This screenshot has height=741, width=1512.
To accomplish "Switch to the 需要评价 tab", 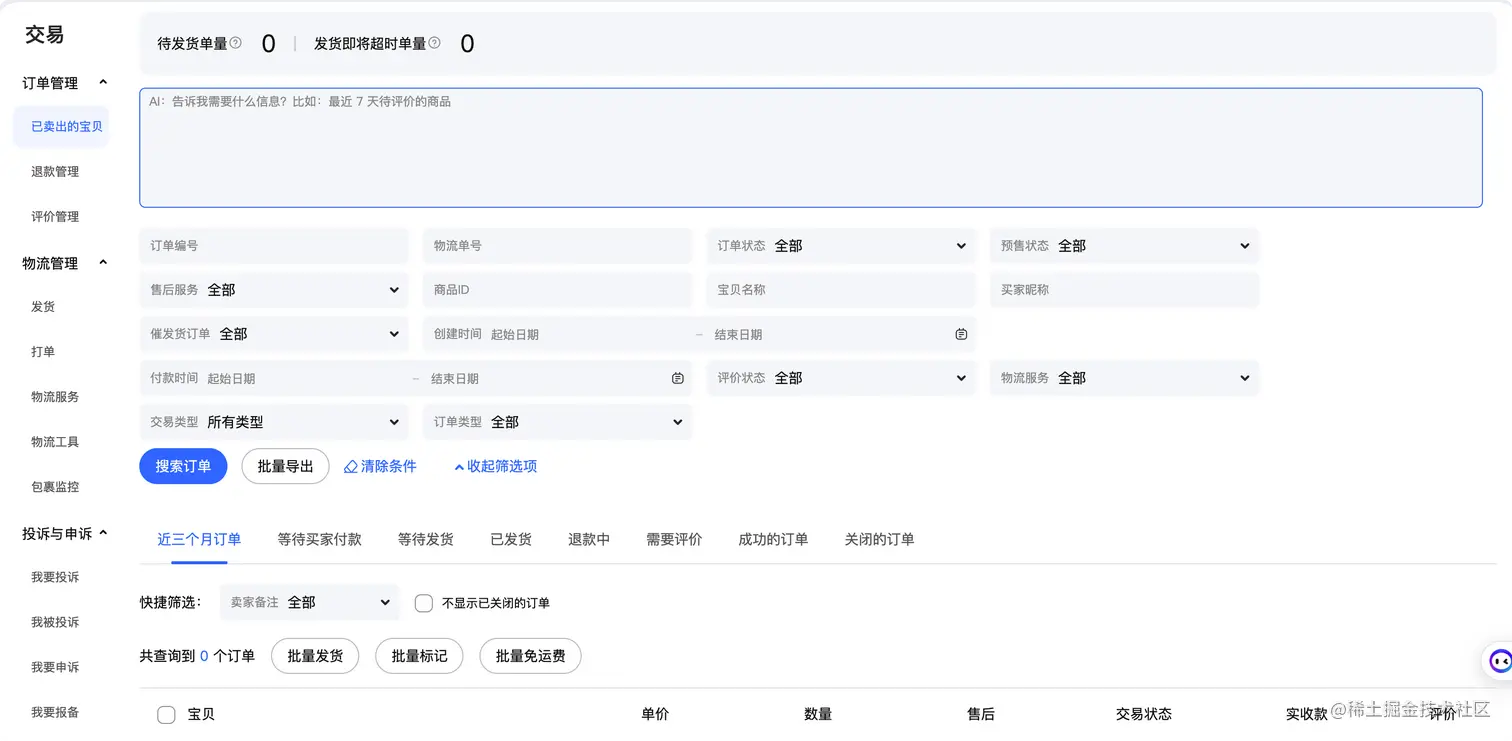I will [x=674, y=539].
